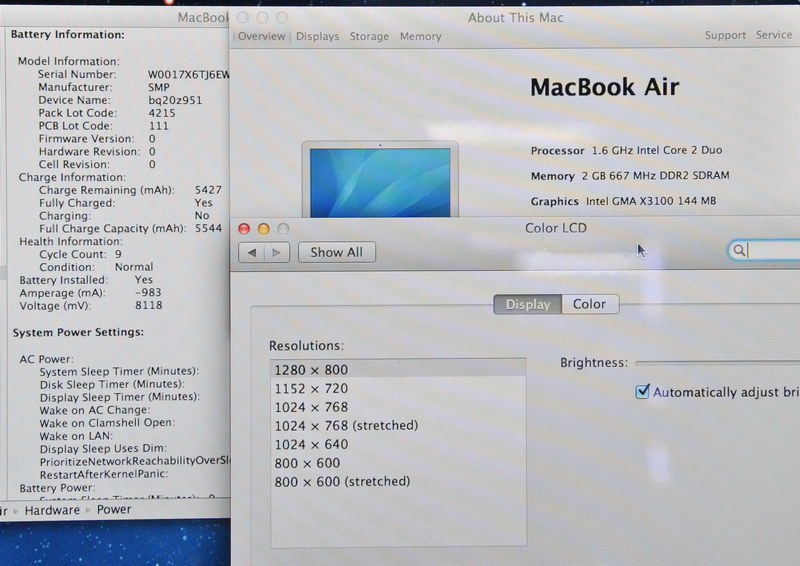Close the Color LCD window with the red button

click(244, 229)
